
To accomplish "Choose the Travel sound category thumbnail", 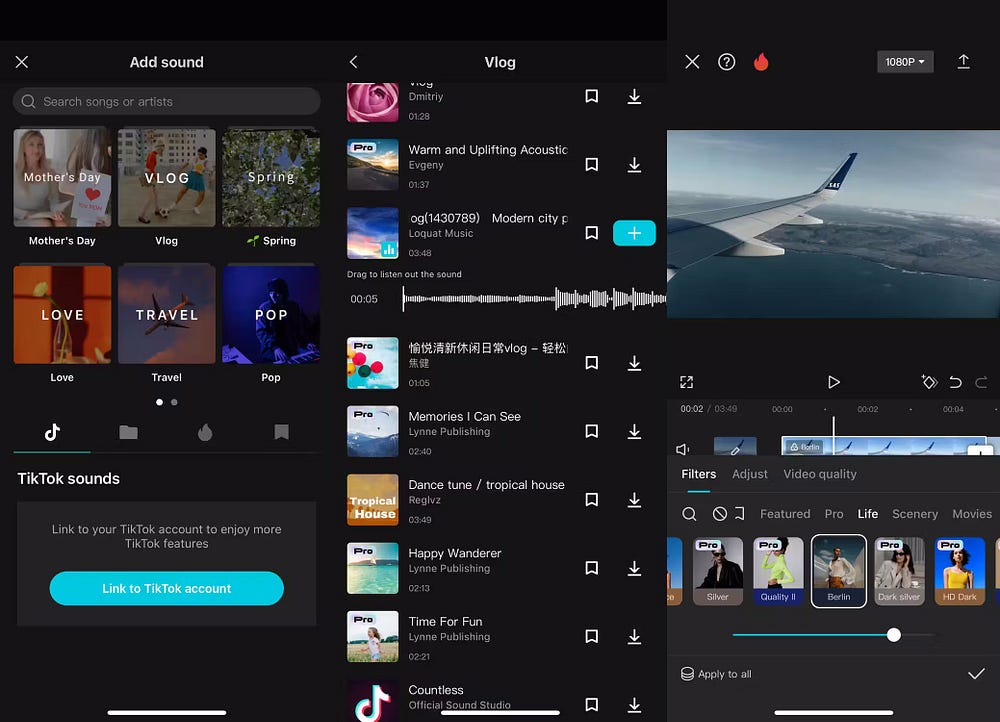I will [166, 315].
